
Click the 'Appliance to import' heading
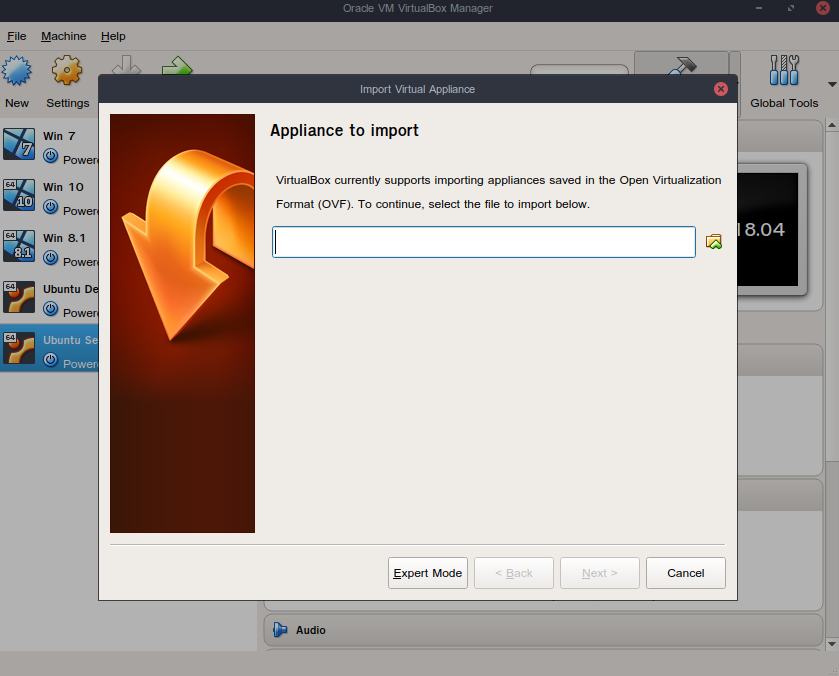pos(344,131)
